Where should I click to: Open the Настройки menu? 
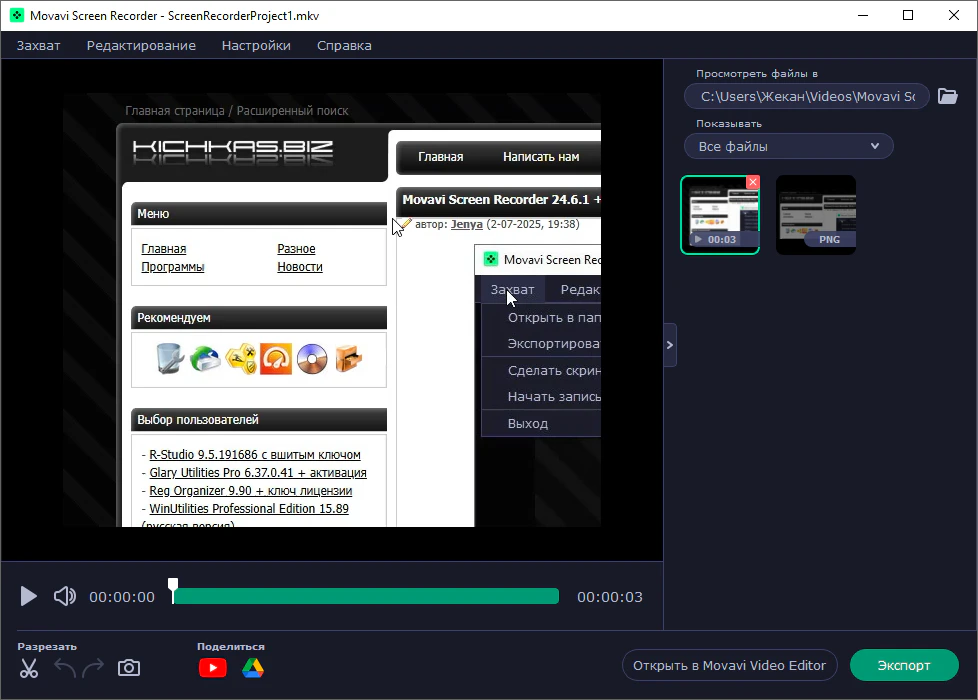pos(256,45)
